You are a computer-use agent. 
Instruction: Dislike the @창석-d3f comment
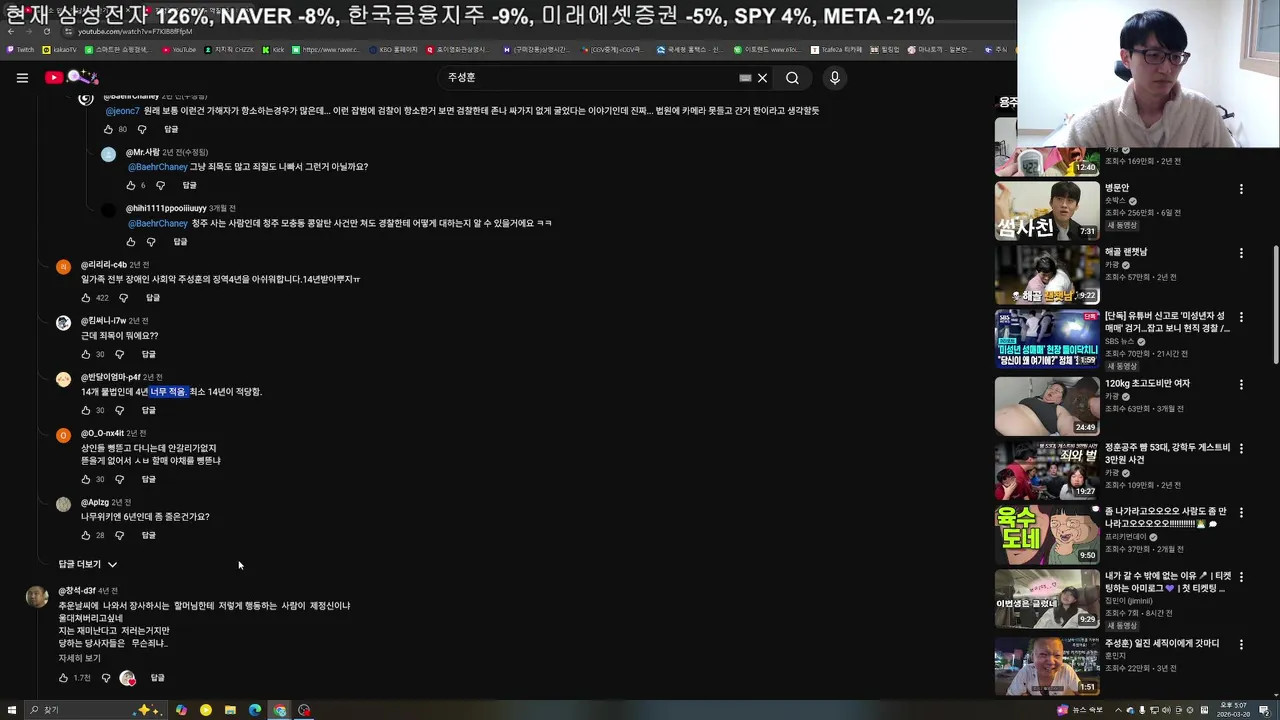pos(106,678)
